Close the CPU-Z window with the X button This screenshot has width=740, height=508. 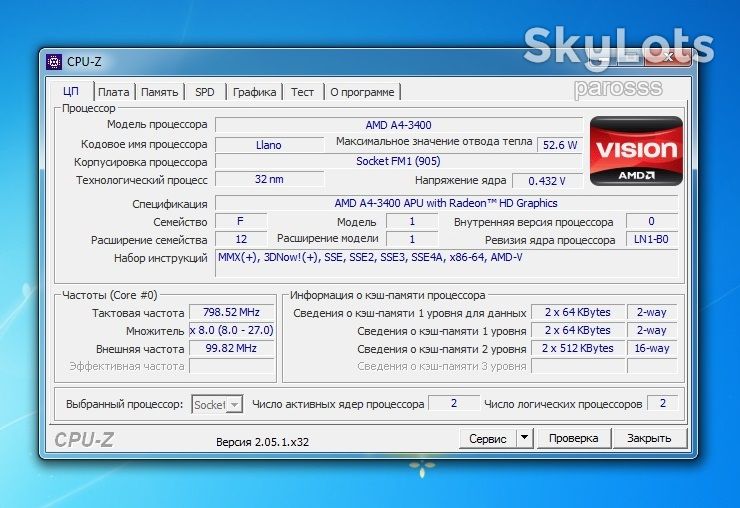[x=669, y=57]
